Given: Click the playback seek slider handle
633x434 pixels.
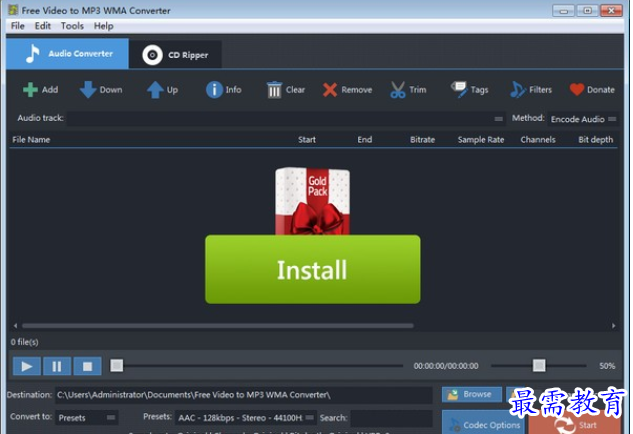Looking at the screenshot, I should [x=117, y=366].
